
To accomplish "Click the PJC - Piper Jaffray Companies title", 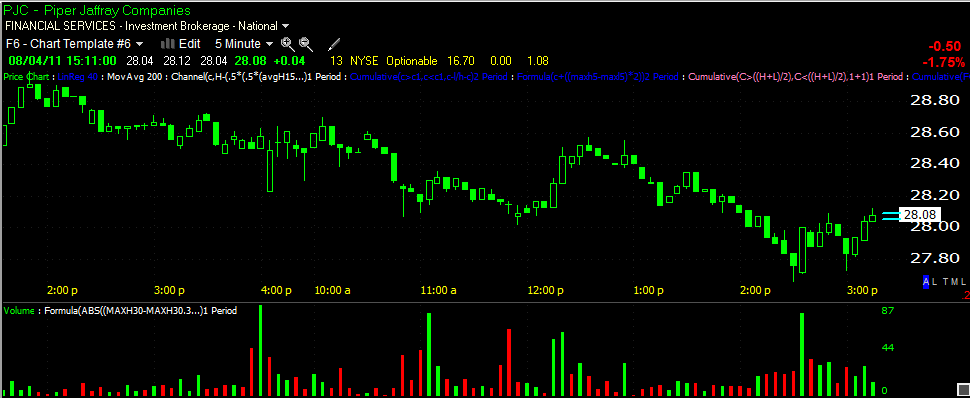I will click(x=98, y=11).
